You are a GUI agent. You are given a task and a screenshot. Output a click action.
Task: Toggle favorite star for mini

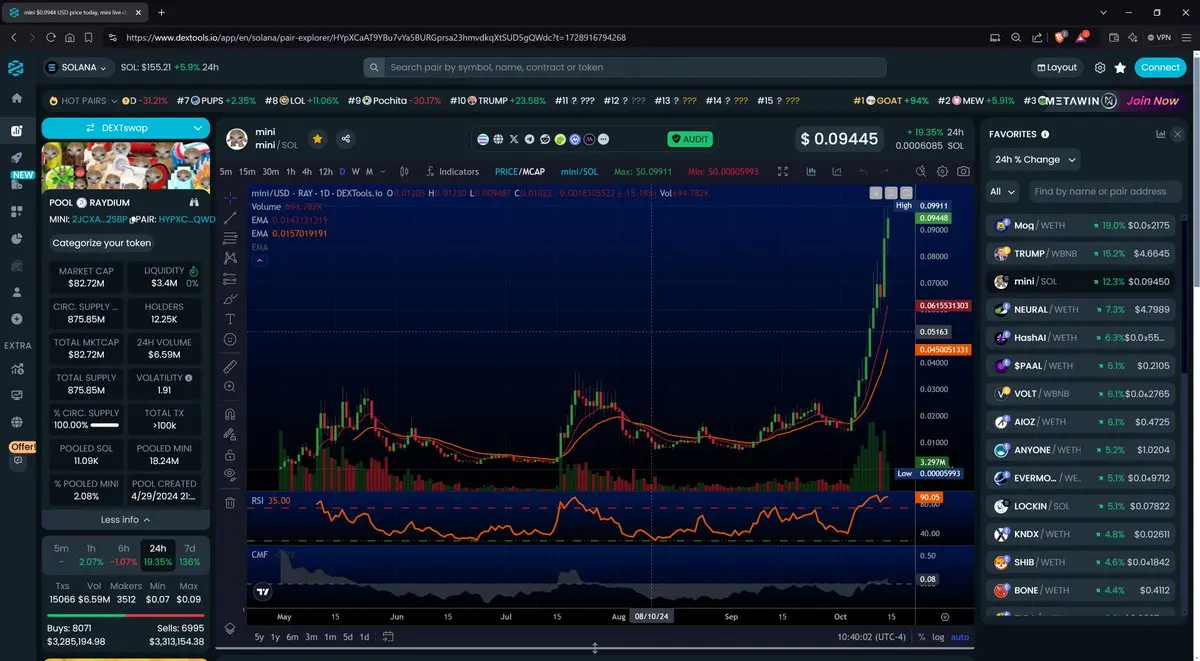click(x=317, y=139)
